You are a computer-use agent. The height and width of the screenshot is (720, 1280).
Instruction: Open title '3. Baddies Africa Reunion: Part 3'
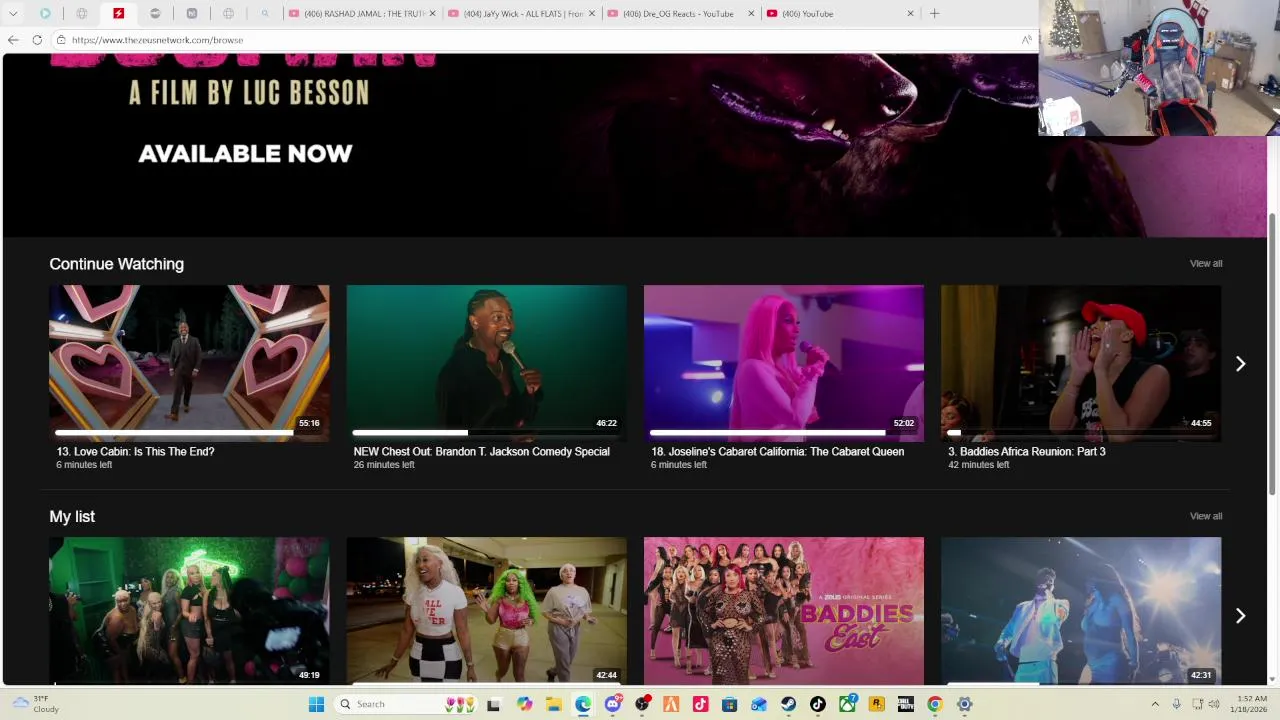tap(1027, 452)
